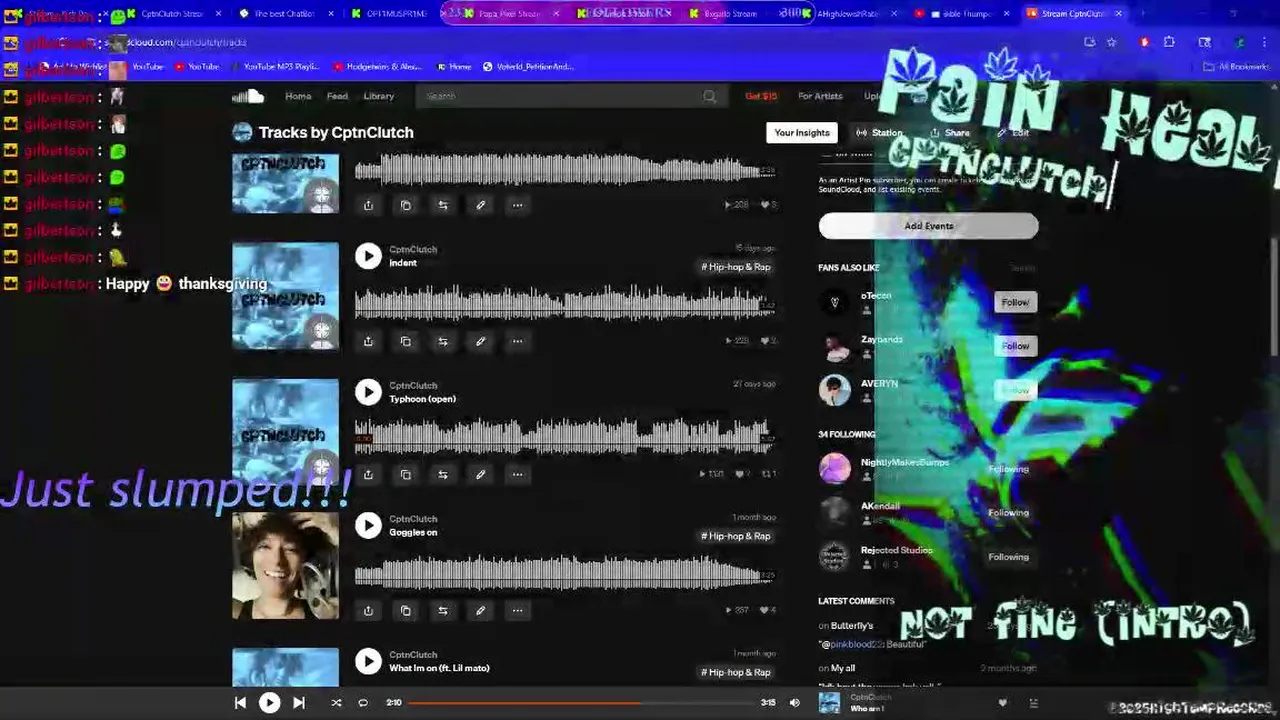1280x720 pixels.
Task: Repost the Goggles on track
Action: (443, 610)
